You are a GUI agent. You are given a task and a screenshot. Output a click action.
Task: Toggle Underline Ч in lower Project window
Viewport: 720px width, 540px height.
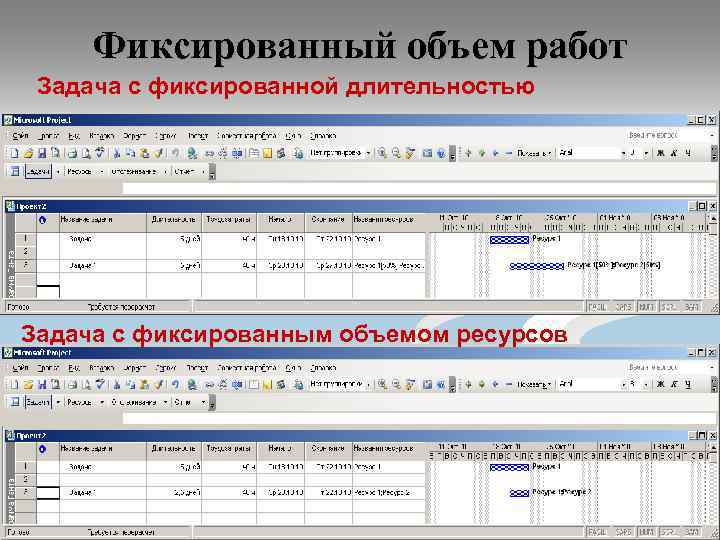tap(688, 384)
